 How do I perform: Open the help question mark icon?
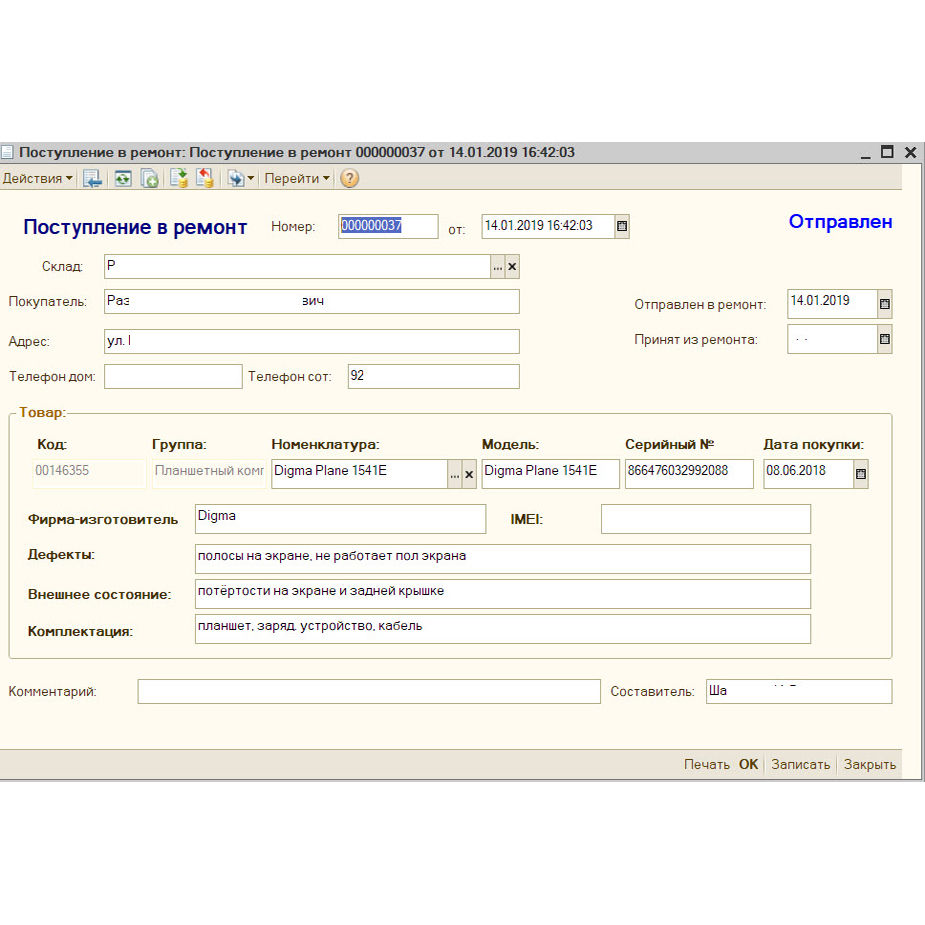(349, 178)
